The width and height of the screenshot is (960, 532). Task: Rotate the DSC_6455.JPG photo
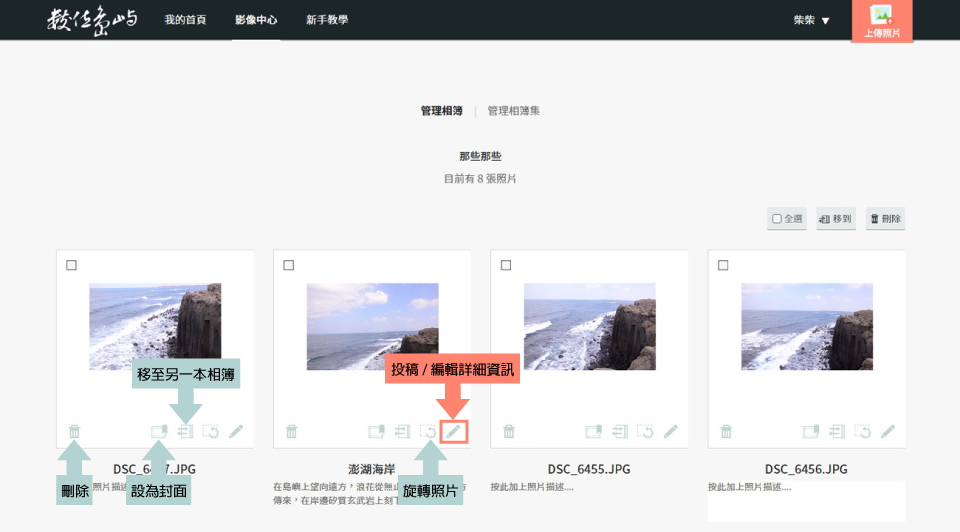[645, 431]
